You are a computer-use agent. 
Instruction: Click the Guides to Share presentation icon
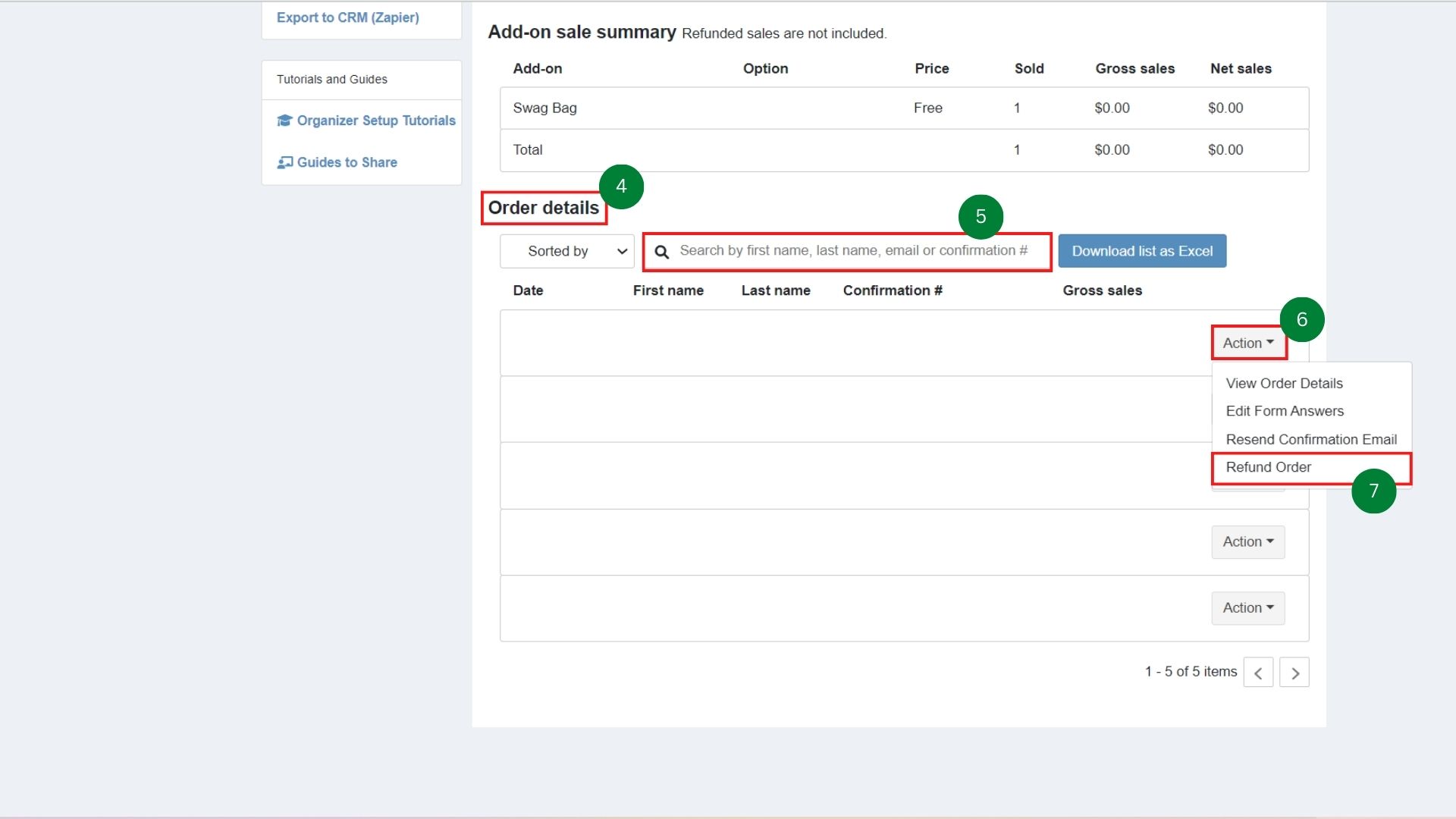(284, 162)
